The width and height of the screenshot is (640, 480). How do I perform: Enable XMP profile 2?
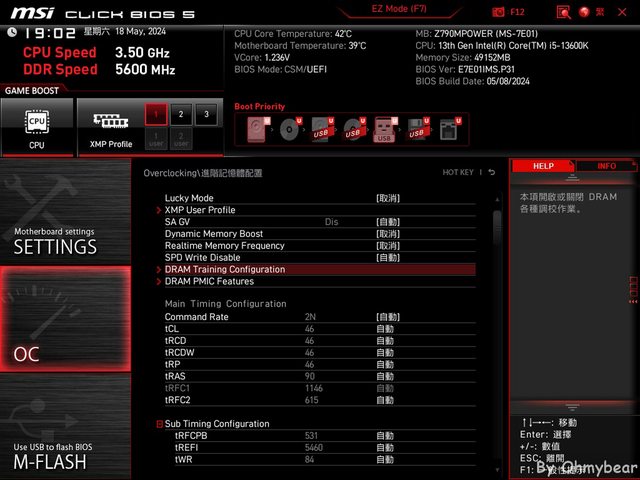(x=180, y=114)
